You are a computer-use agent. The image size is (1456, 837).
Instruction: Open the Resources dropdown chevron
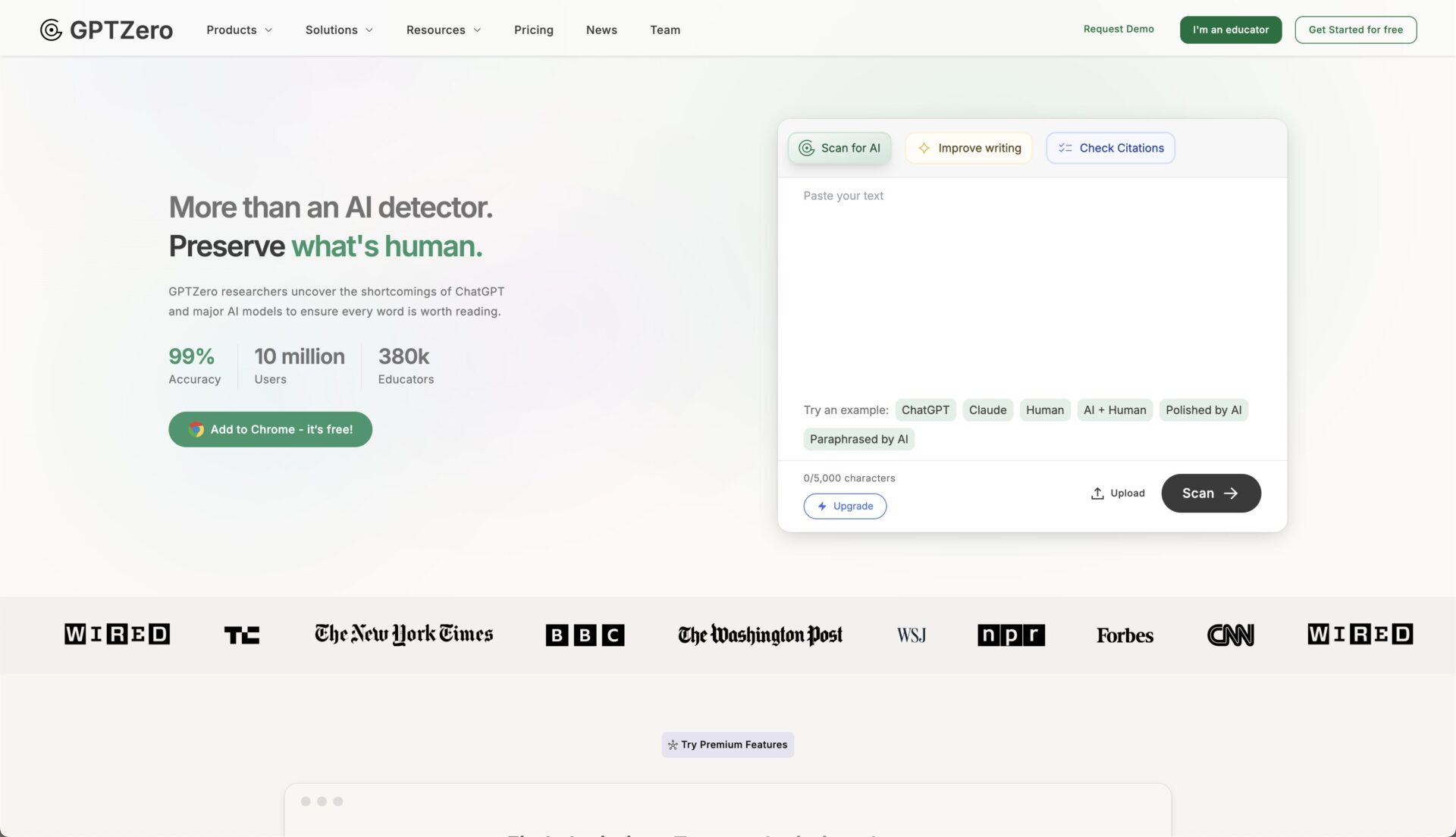tap(477, 30)
